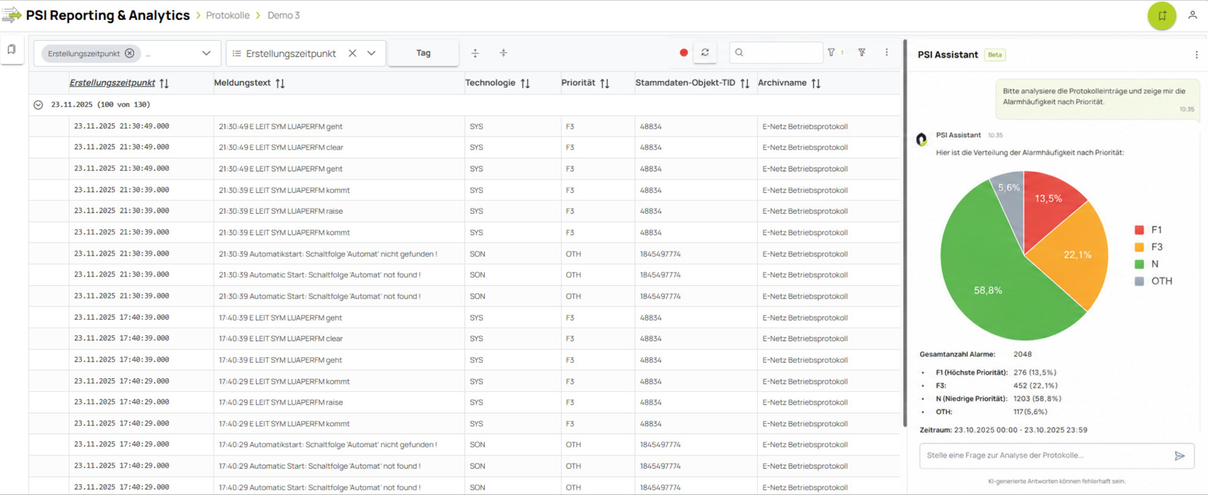Viewport: 1208px width, 495px height.
Task: Click the clear filters funnel icon
Action: [x=862, y=52]
